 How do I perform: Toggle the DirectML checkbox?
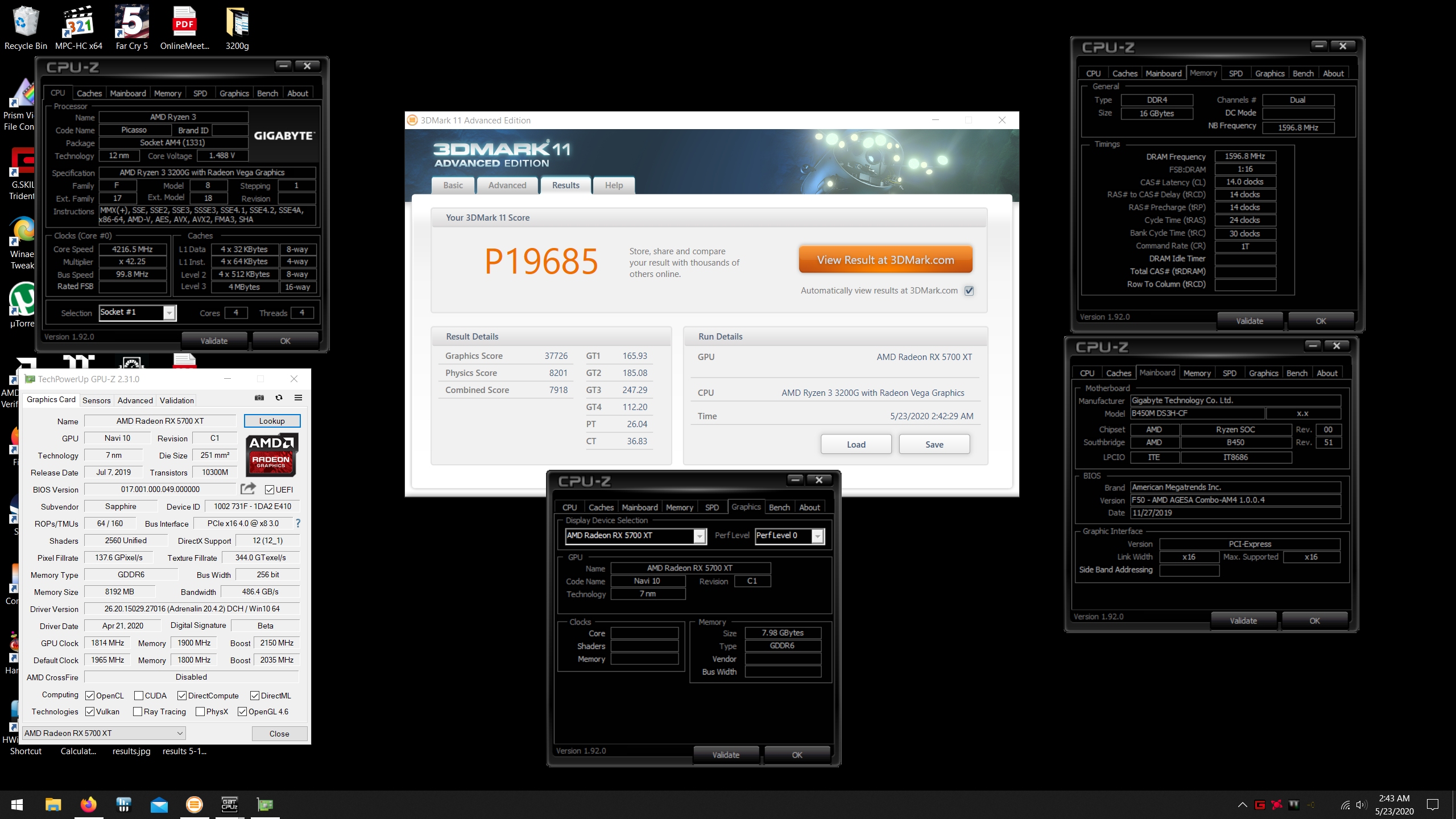pyautogui.click(x=255, y=696)
